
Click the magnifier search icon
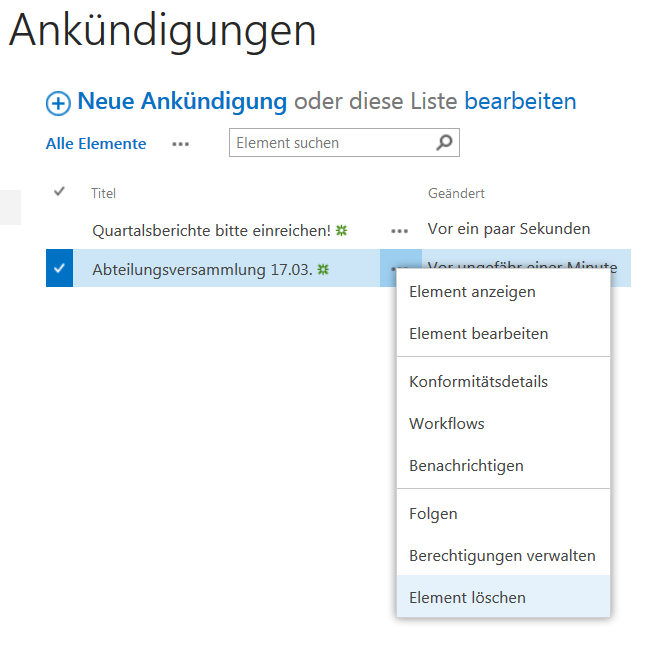click(x=445, y=143)
